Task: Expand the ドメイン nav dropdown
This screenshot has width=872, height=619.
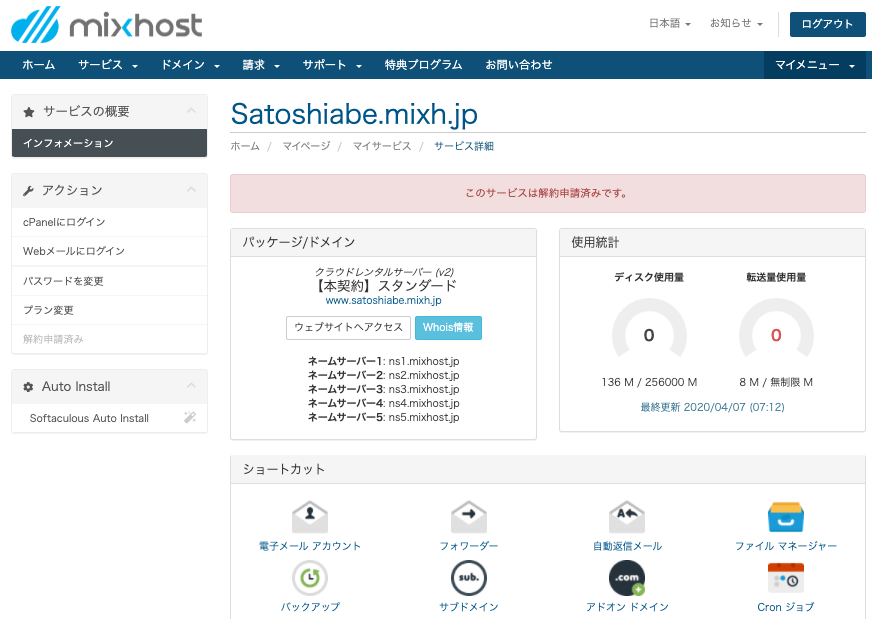Action: tap(190, 65)
